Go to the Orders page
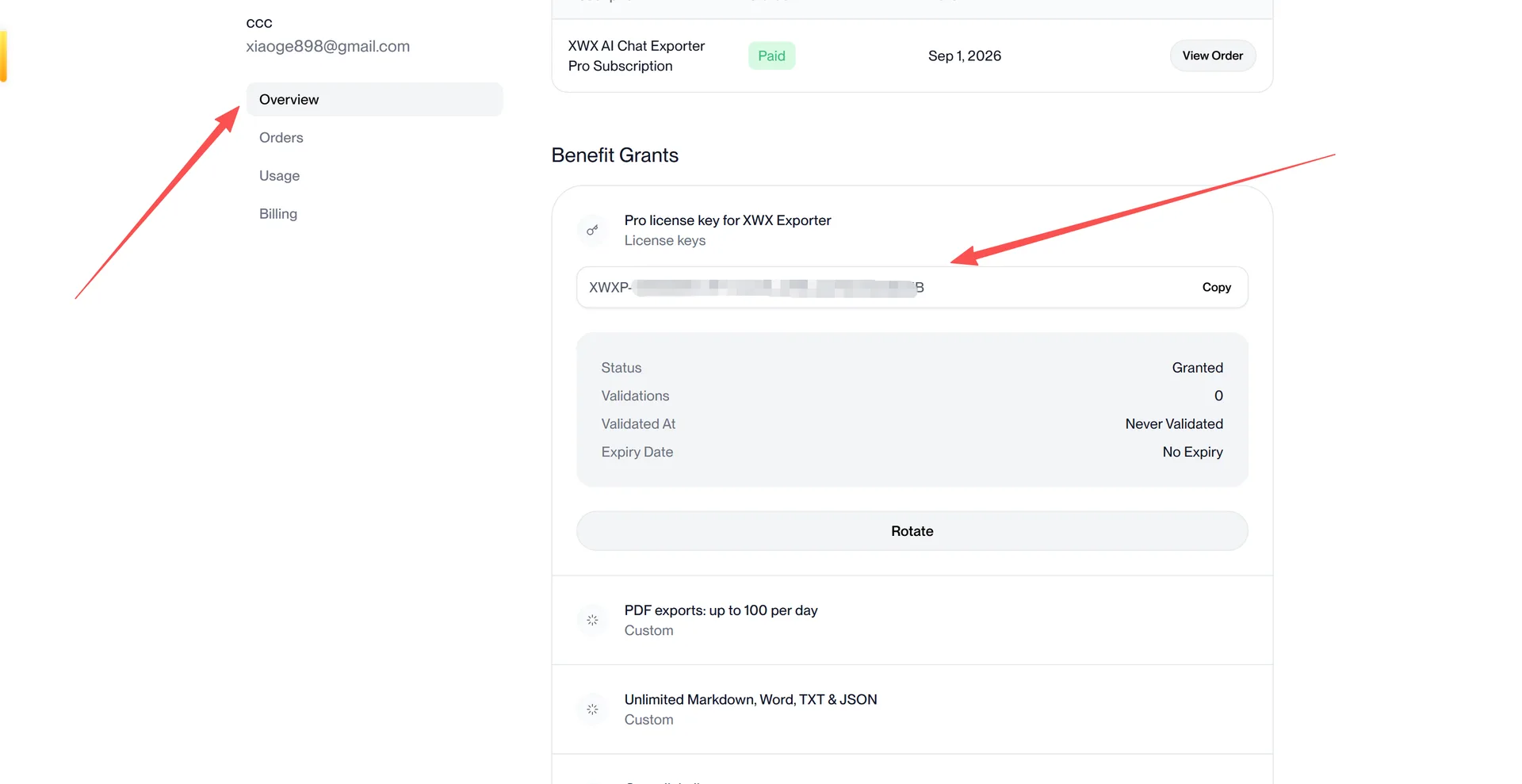Screen dimensions: 1522x784 [x=281, y=137]
